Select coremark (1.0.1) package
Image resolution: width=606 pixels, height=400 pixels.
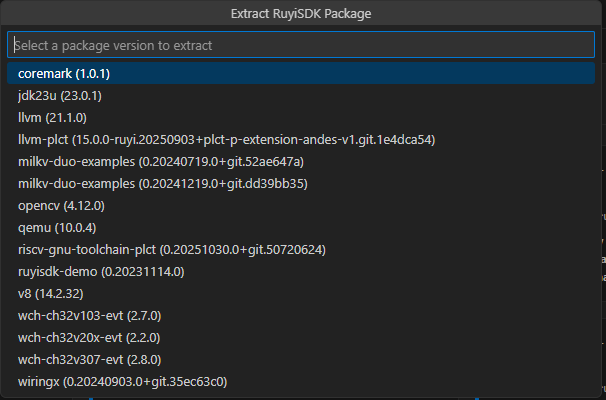point(301,73)
